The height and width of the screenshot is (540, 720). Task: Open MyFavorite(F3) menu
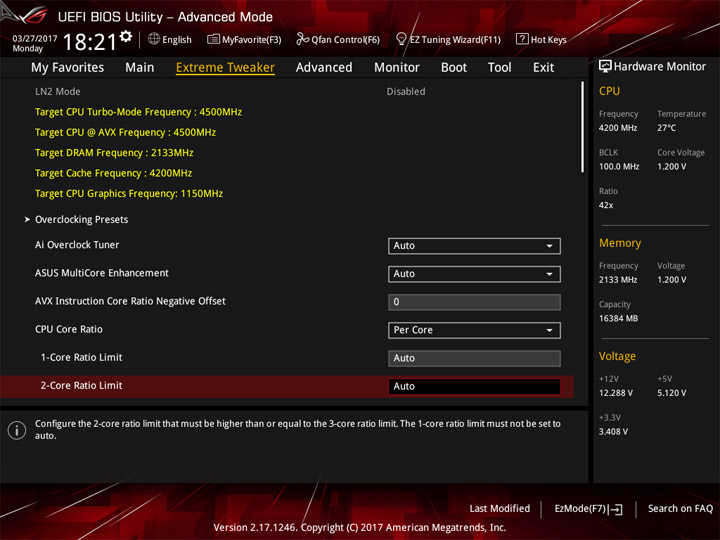tap(244, 39)
